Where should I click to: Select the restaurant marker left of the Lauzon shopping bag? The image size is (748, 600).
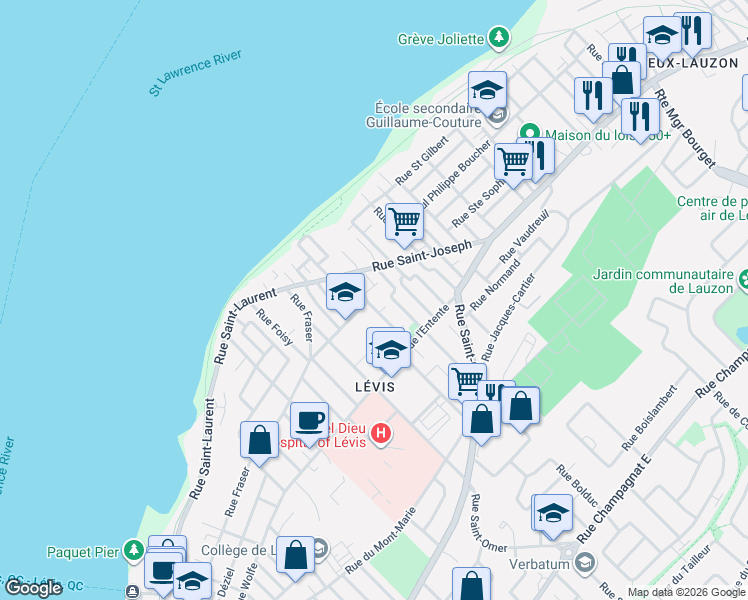click(593, 96)
